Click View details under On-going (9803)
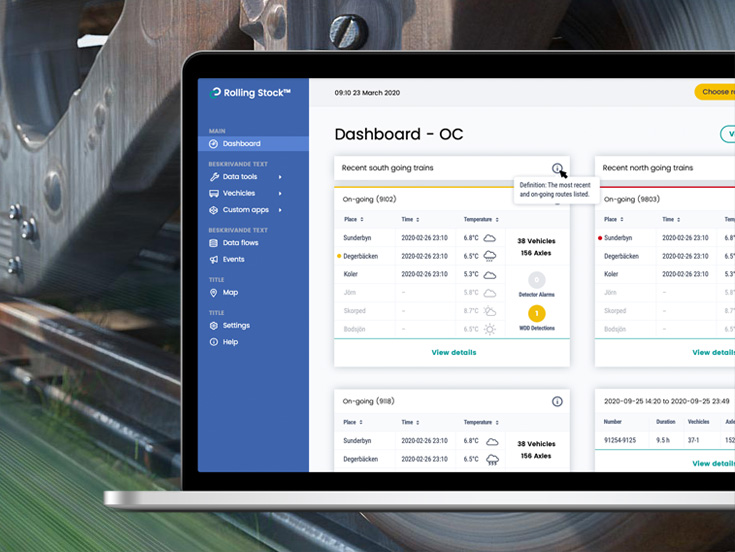Image resolution: width=735 pixels, height=552 pixels. tap(713, 352)
